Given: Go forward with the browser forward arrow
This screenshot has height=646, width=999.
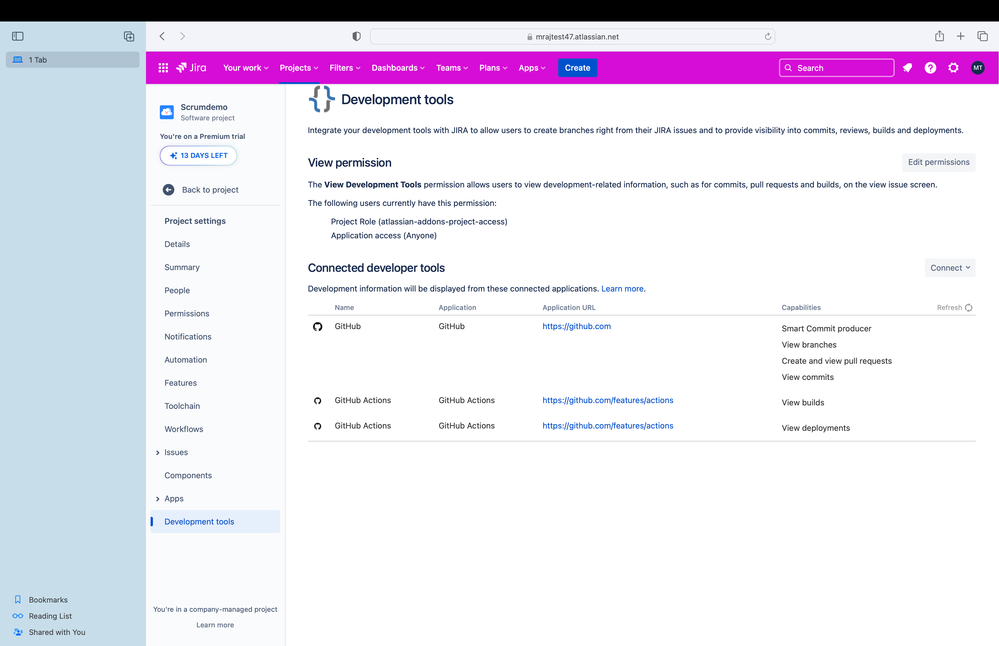Looking at the screenshot, I should click(182, 36).
